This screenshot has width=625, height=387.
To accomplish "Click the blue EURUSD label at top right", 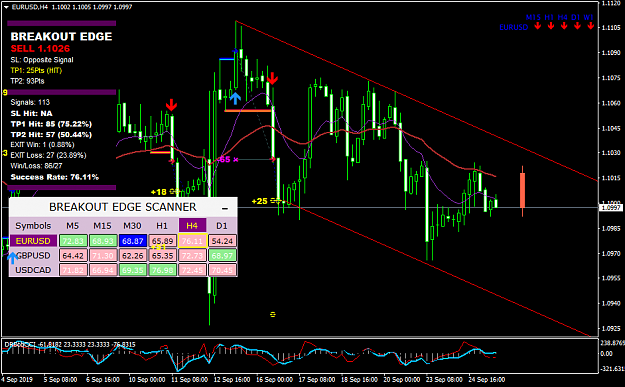I will 514,27.
